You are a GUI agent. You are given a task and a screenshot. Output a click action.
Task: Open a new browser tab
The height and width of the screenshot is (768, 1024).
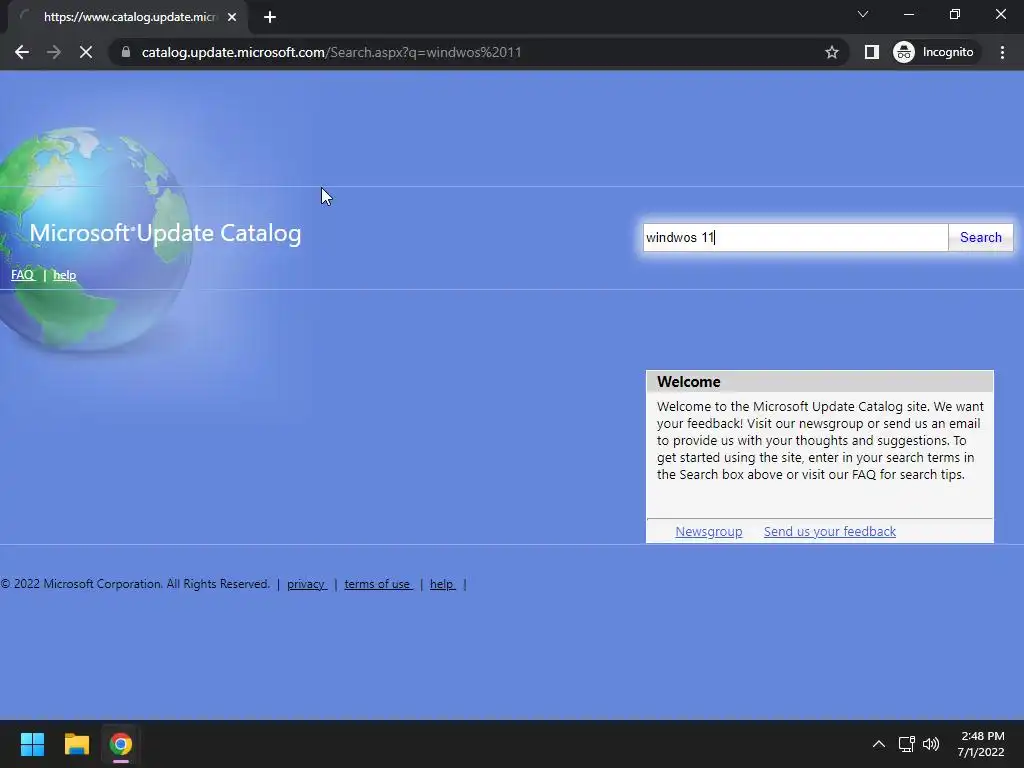pos(270,17)
